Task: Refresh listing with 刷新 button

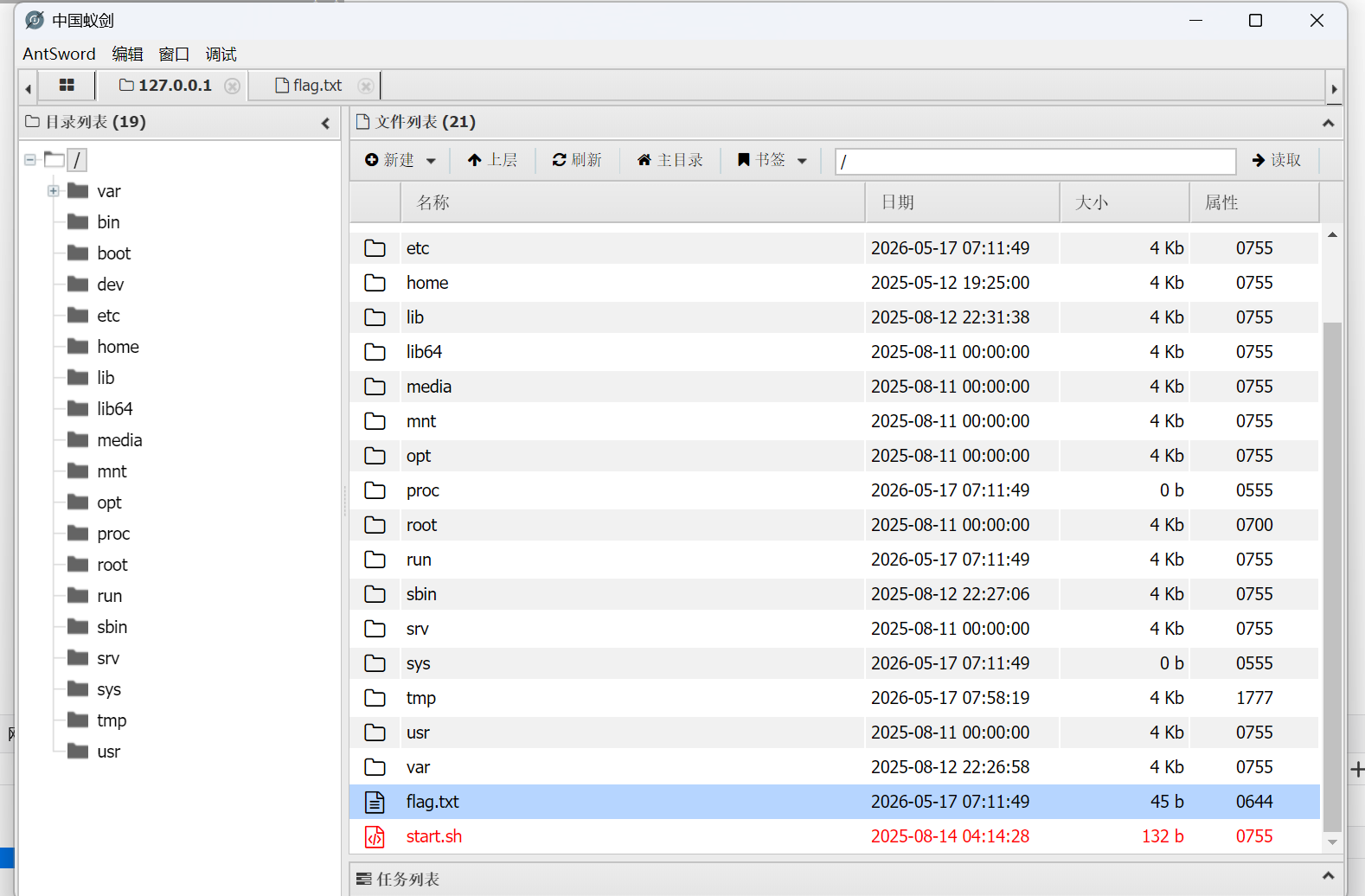Action: 577,160
